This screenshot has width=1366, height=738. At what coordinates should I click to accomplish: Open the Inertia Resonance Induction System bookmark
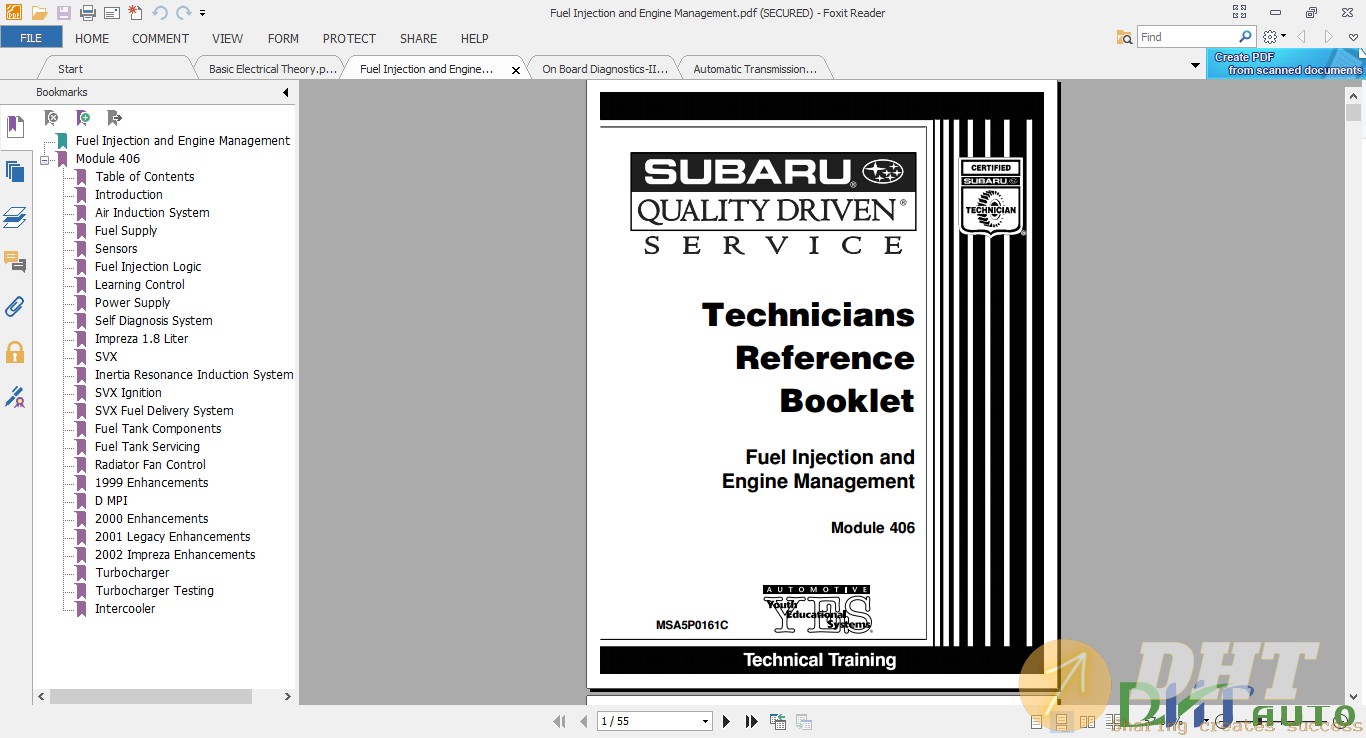tap(194, 375)
